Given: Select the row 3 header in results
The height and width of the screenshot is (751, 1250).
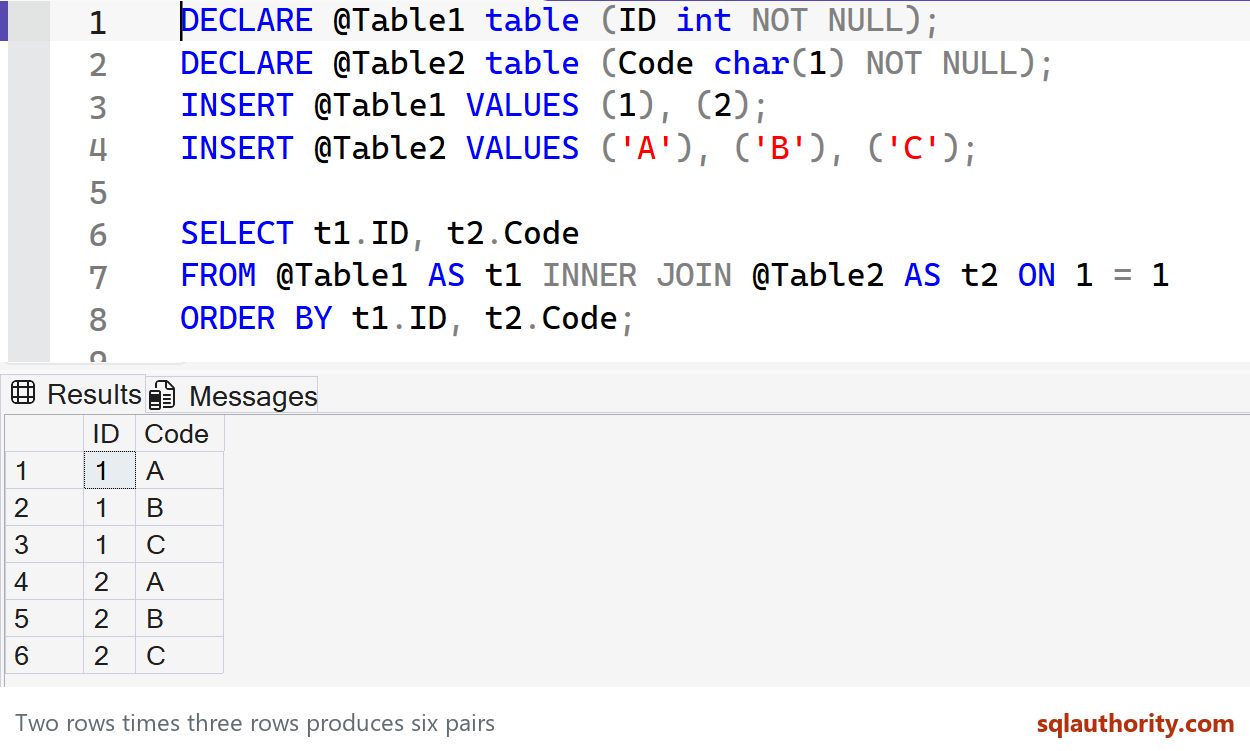Looking at the screenshot, I should [x=44, y=545].
